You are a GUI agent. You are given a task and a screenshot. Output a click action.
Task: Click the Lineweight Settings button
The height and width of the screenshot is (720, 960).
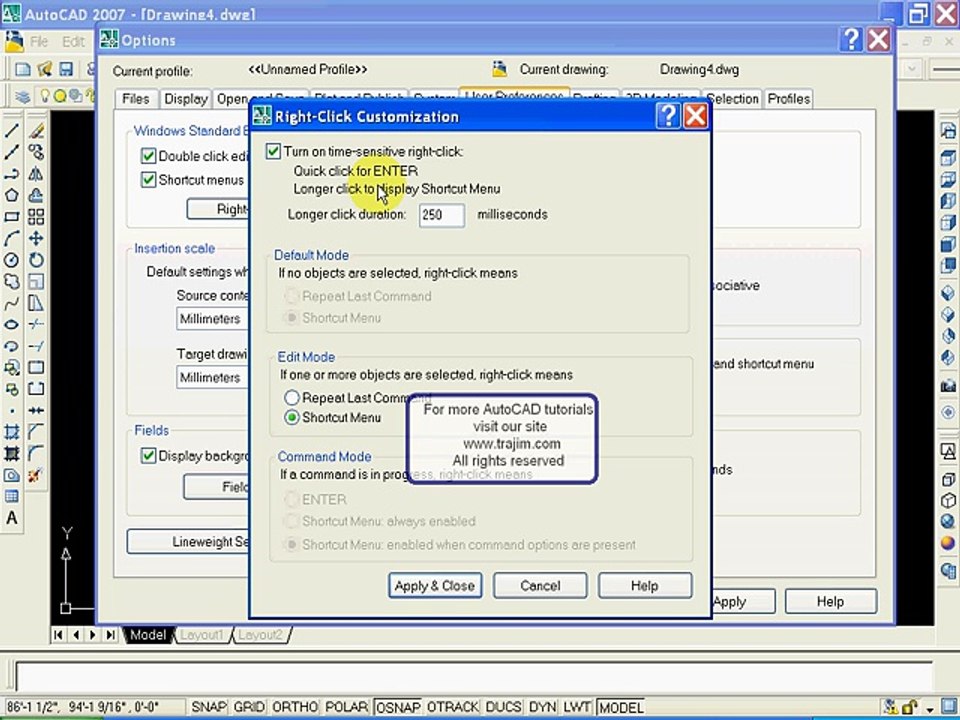coord(188,542)
